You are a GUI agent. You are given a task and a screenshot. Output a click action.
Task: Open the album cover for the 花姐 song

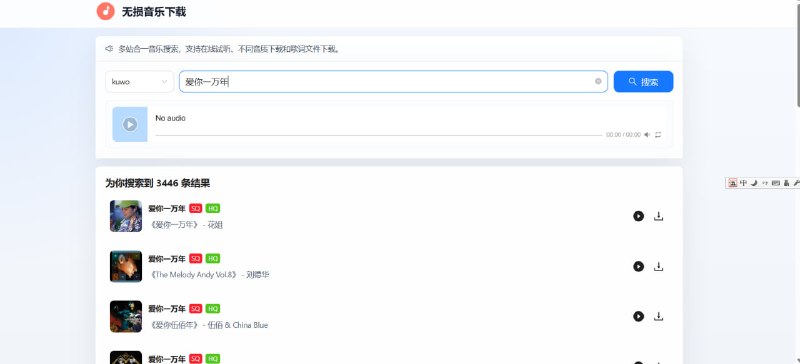coord(126,216)
